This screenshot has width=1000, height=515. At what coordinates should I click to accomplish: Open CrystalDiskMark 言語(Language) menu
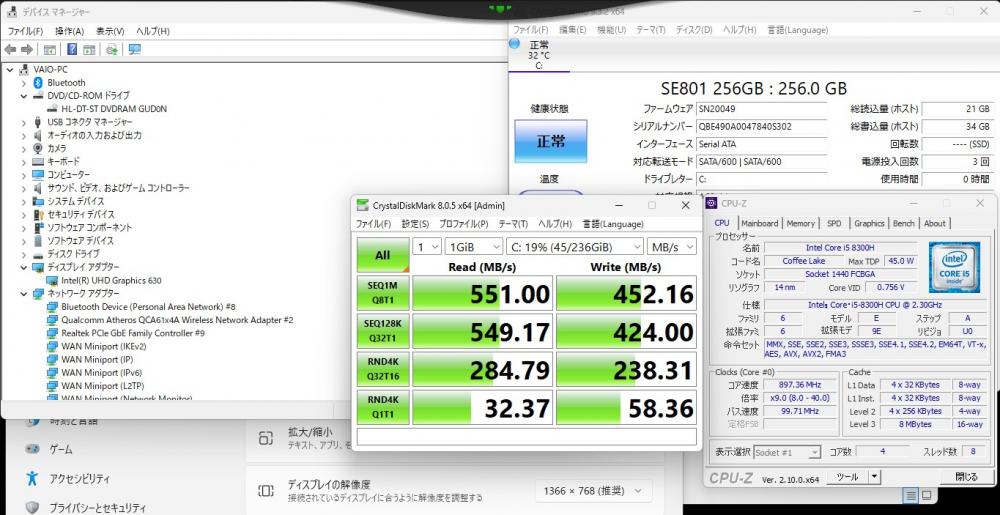click(x=613, y=224)
